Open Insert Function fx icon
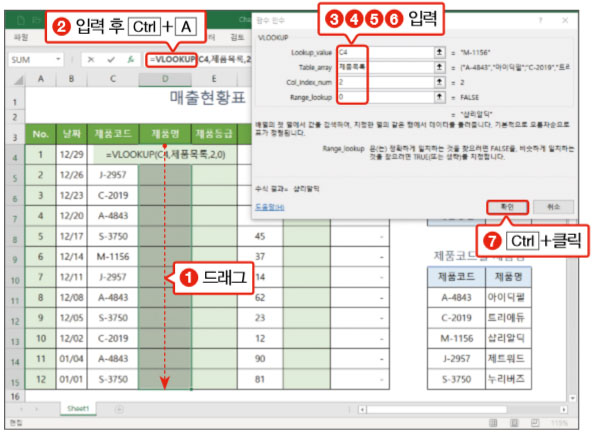This screenshot has height=436, width=595. [x=131, y=60]
